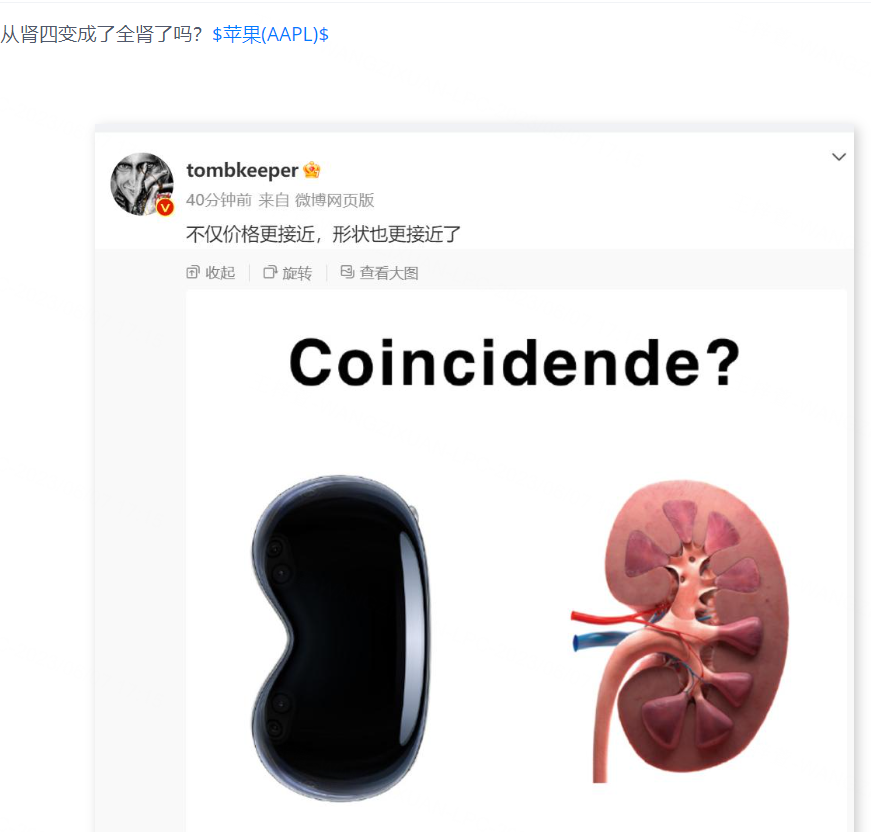
Task: Click the 微博网页版 source link
Action: [334, 200]
